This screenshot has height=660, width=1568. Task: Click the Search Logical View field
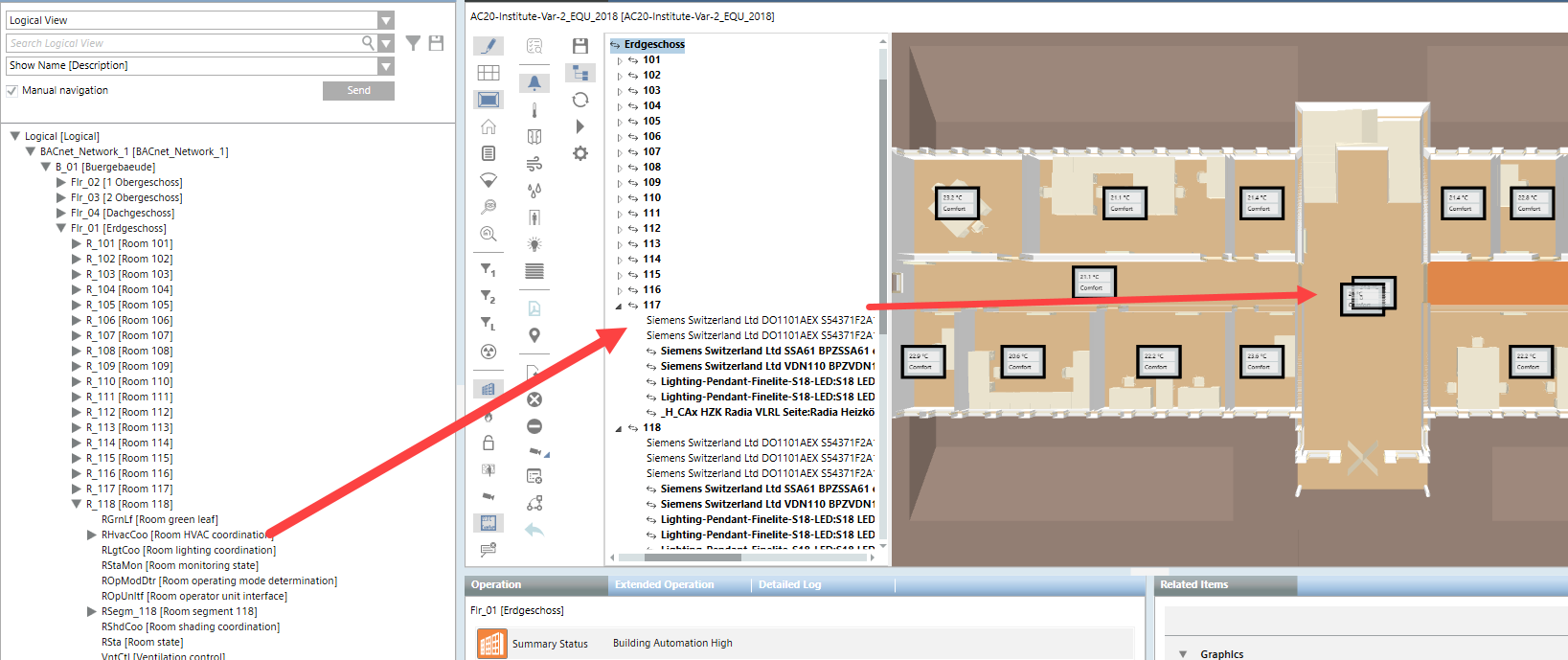pyautogui.click(x=182, y=43)
